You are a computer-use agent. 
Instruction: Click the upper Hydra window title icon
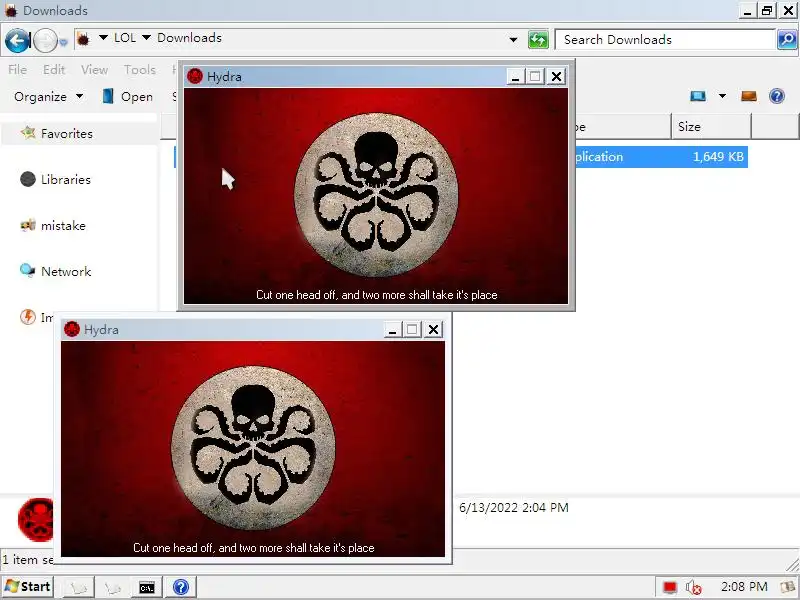195,77
